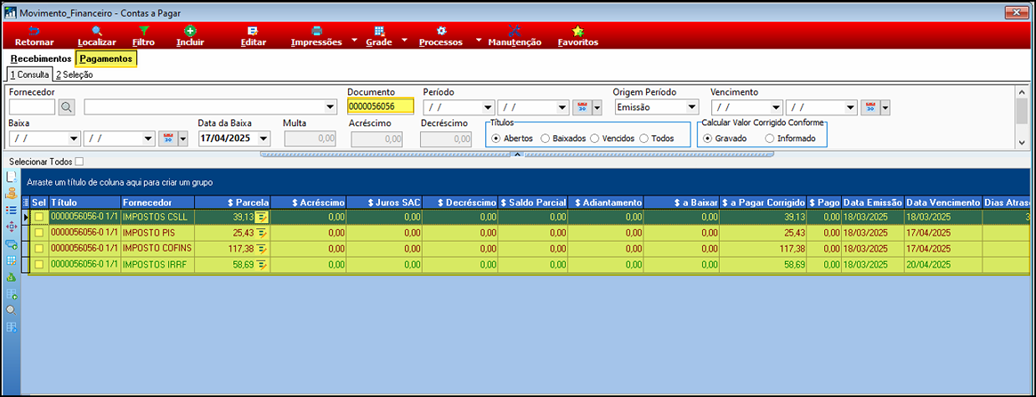Screen dimensions: 1036x397
Task: Open the Origem Período Emissão dropdown
Action: [692, 107]
